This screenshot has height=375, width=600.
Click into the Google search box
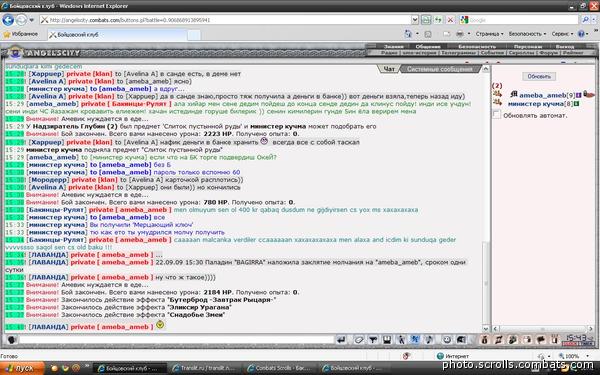click(x=523, y=20)
